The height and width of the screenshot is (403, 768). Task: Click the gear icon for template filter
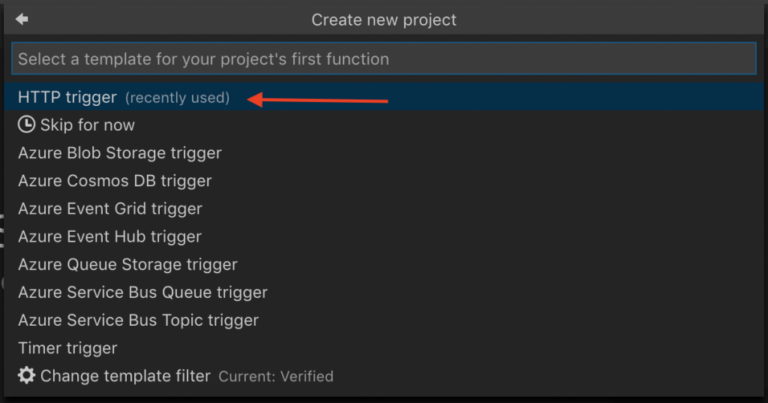27,376
